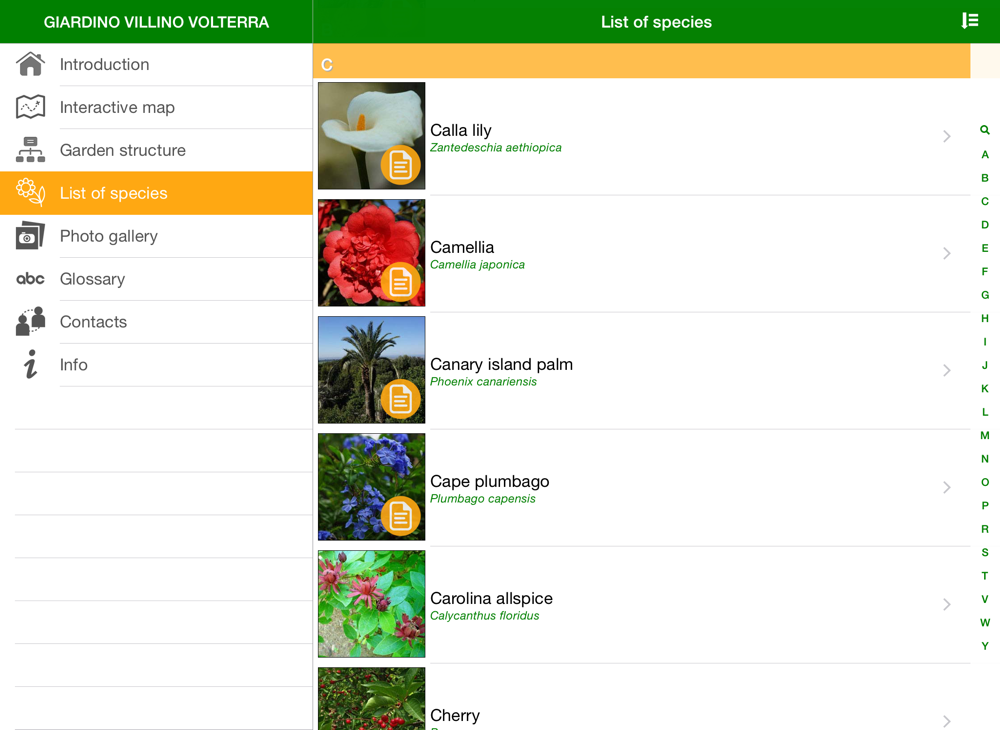Select List of species in sidebar
Screen dimensions: 1000x730
point(156,193)
